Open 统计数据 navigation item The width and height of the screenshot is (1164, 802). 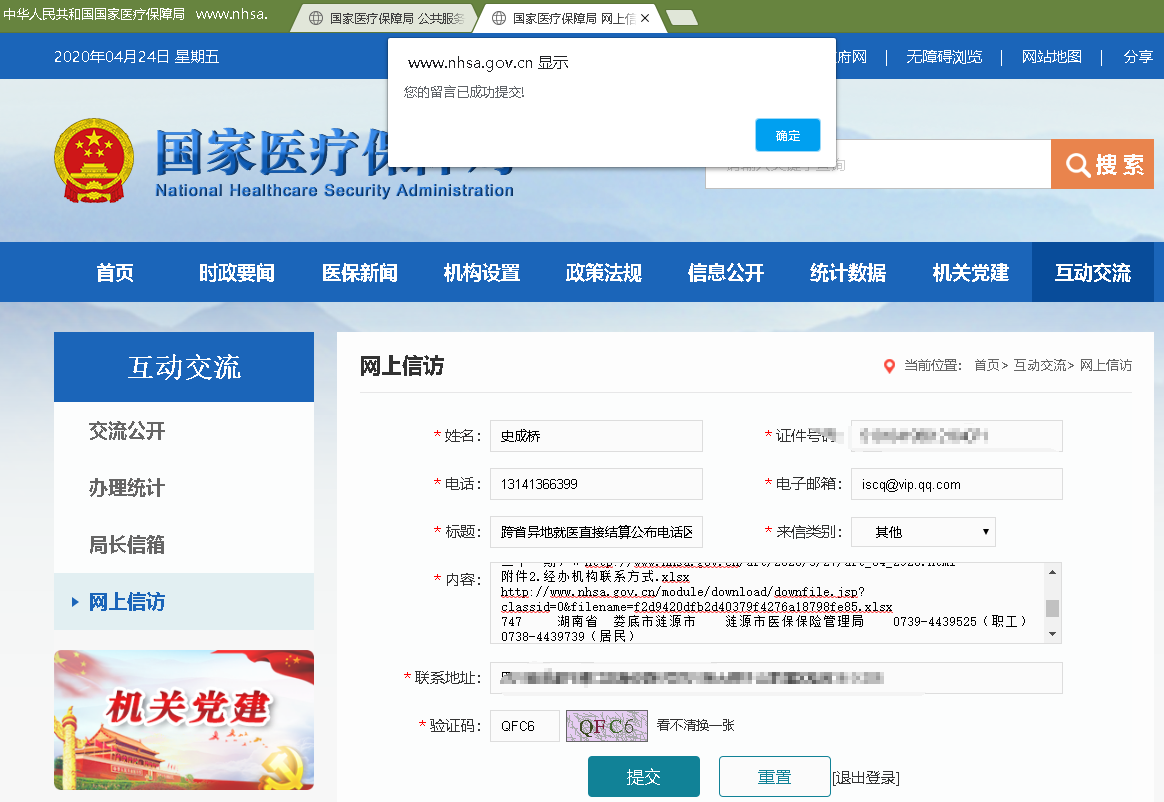pos(848,273)
